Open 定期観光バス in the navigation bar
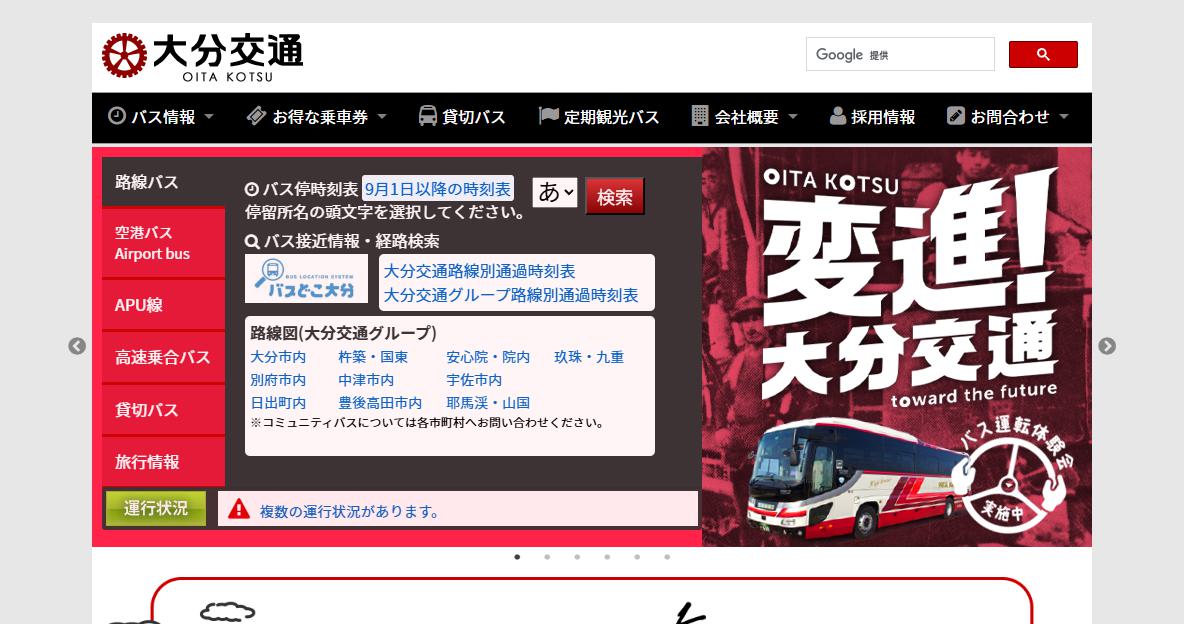 point(600,117)
